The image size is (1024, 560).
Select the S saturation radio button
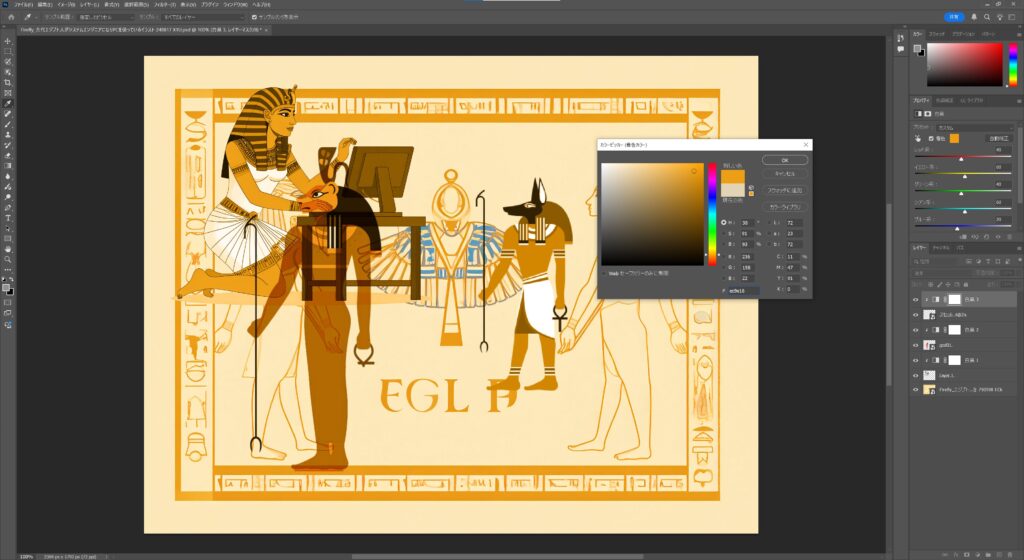tap(723, 232)
